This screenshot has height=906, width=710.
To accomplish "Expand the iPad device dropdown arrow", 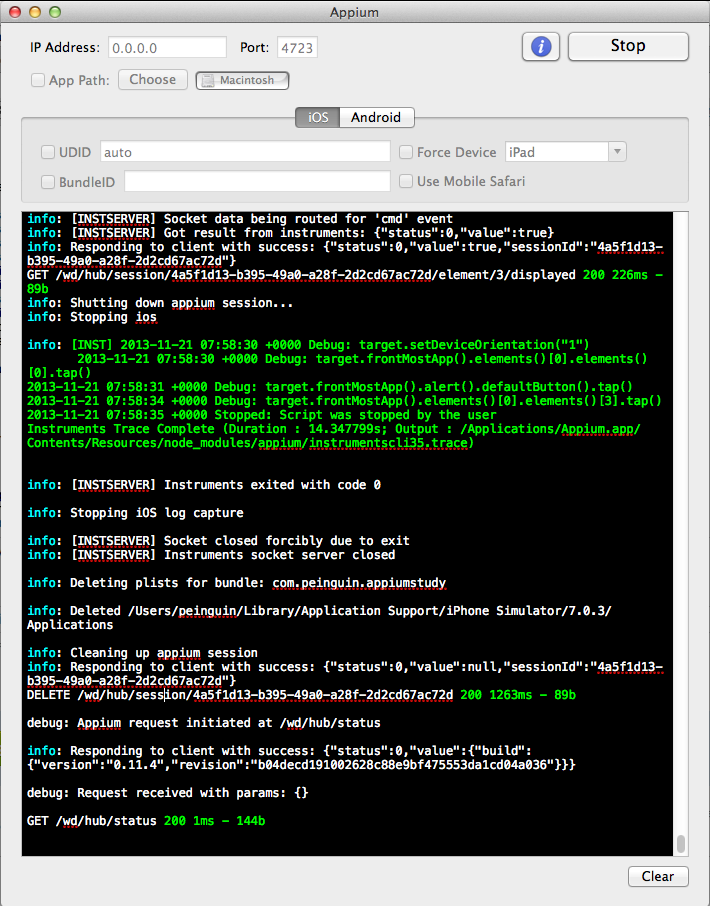I will pyautogui.click(x=617, y=152).
